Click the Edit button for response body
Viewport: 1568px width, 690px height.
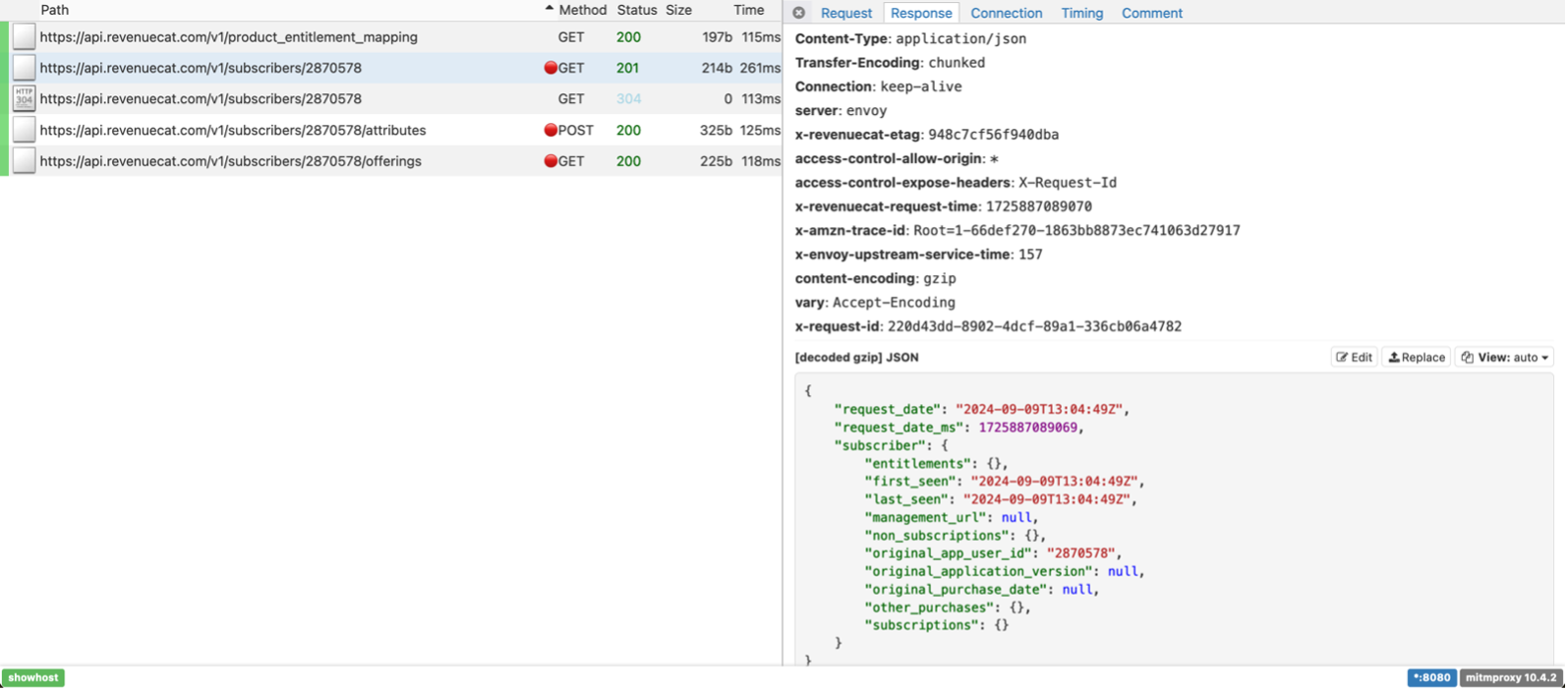coord(1354,357)
